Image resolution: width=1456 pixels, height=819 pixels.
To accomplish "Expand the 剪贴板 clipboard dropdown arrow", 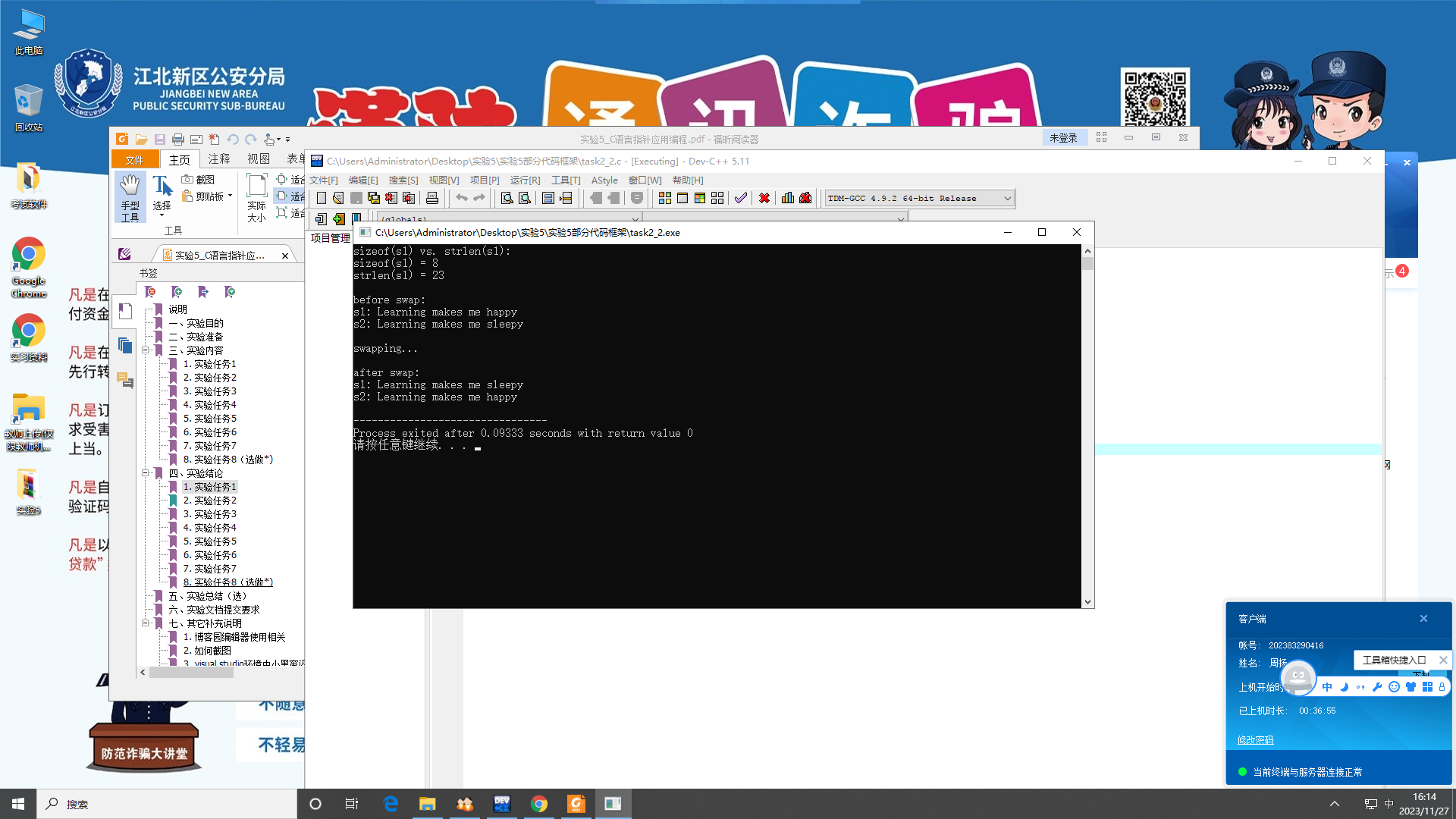I will pyautogui.click(x=230, y=196).
